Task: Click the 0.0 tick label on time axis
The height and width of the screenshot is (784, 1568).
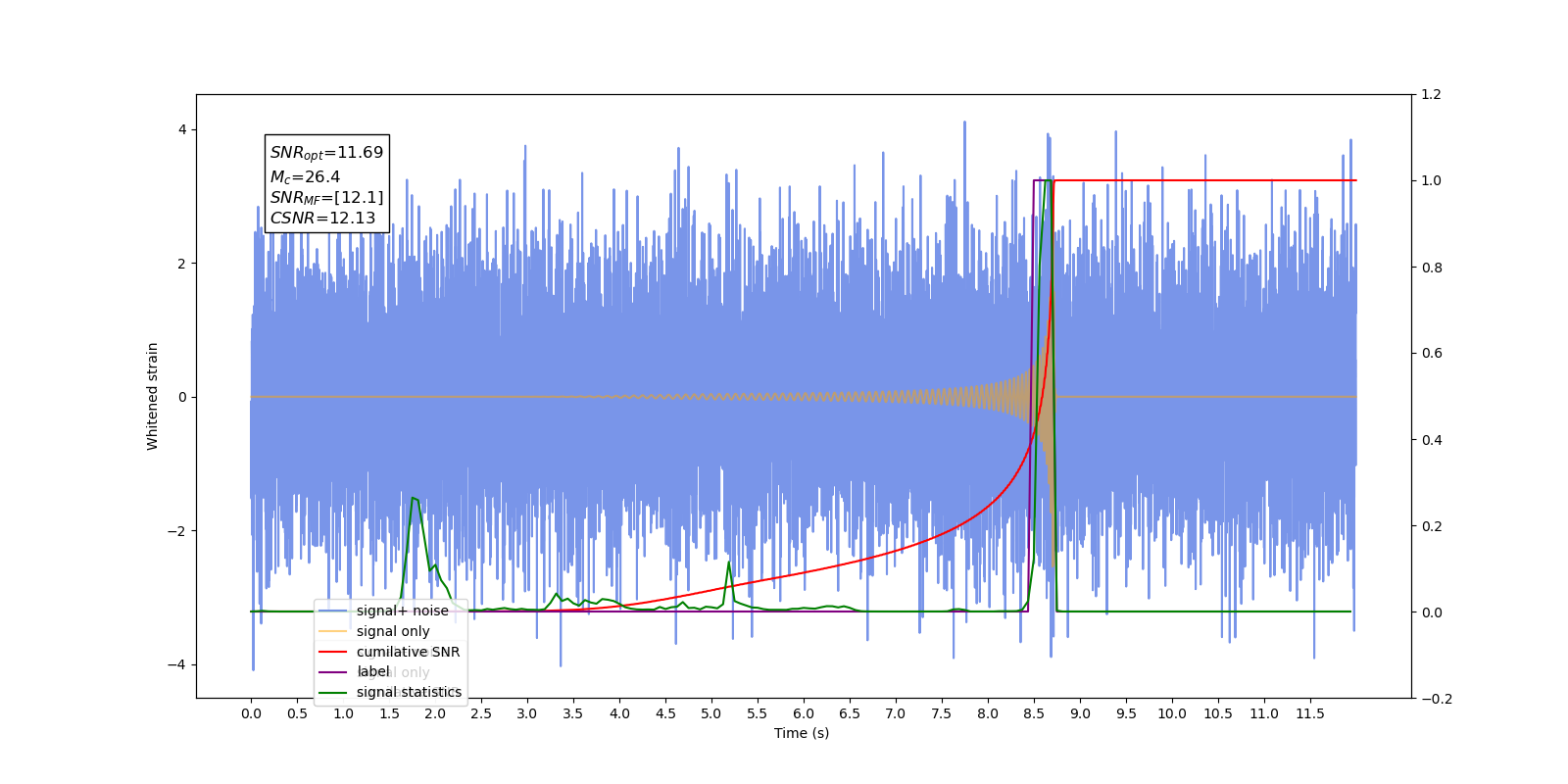Action: tap(251, 713)
